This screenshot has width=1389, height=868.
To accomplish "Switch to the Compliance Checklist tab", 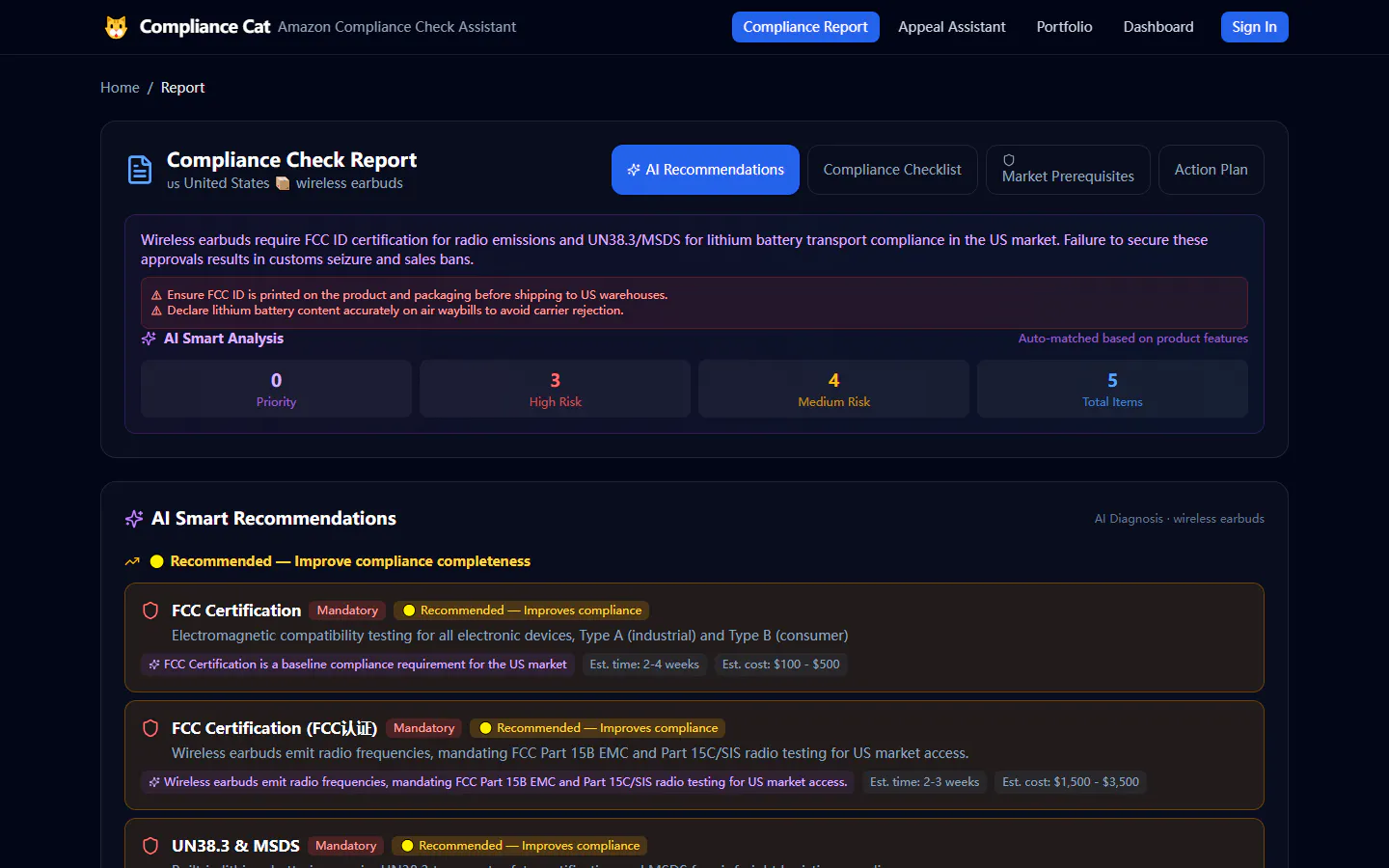I will click(892, 170).
